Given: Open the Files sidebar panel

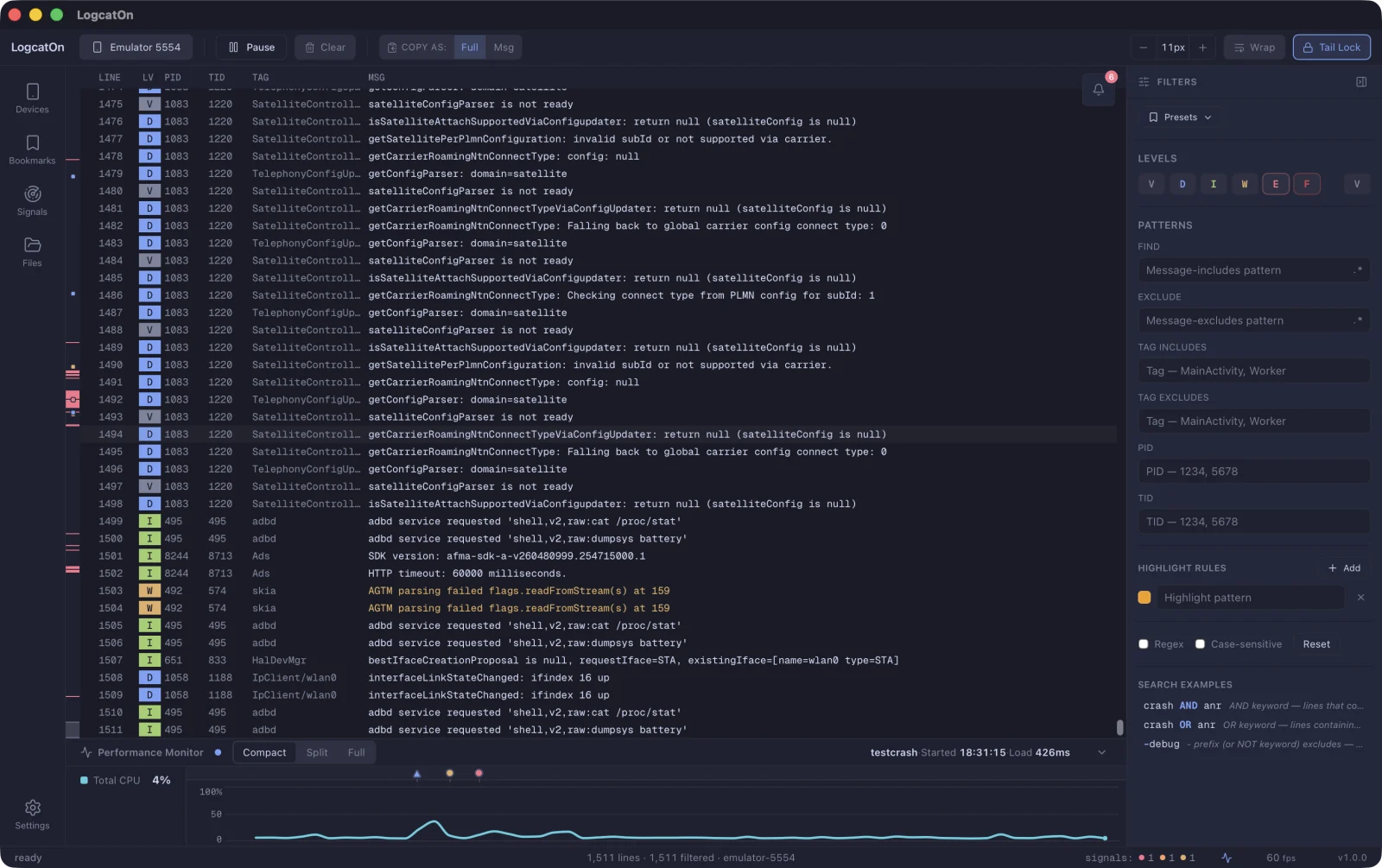Looking at the screenshot, I should tap(32, 251).
